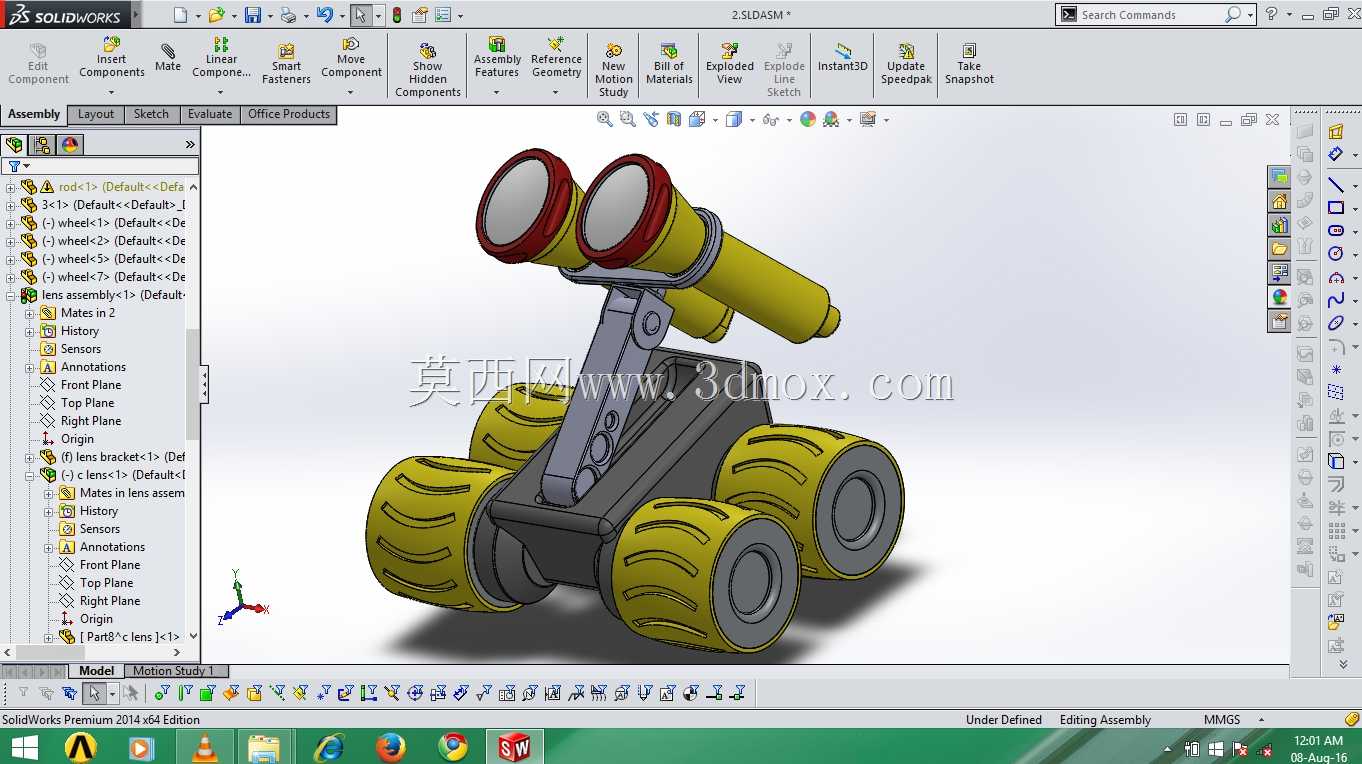Click the Smart Dimension tool
The width and height of the screenshot is (1362, 764).
pos(1336,155)
